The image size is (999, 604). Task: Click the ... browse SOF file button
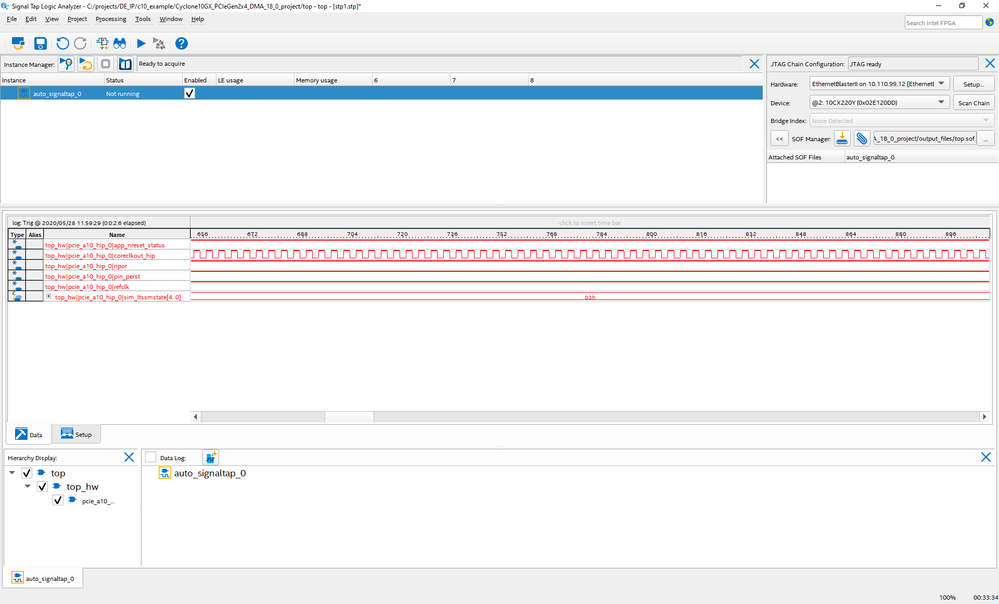click(x=986, y=138)
